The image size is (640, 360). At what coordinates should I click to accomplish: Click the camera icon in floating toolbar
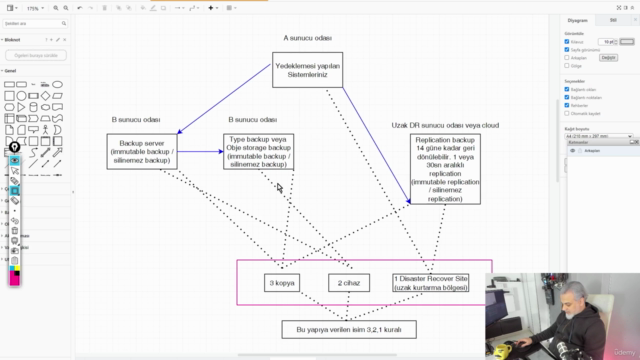tap(15, 251)
